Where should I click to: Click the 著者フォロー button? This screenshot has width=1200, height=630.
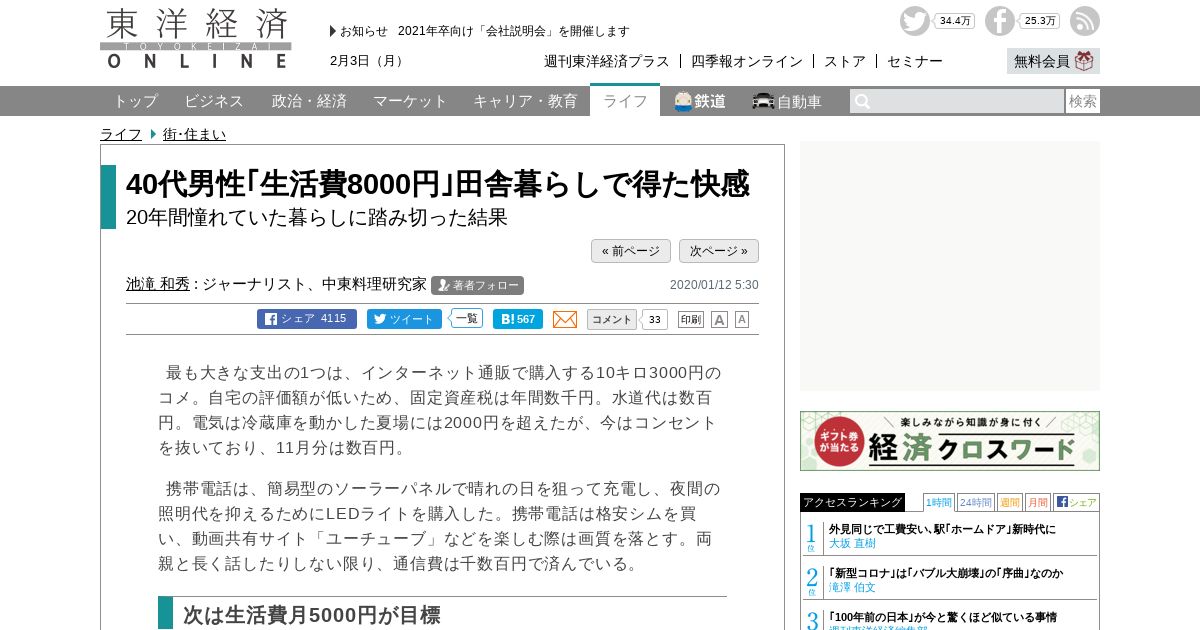478,285
